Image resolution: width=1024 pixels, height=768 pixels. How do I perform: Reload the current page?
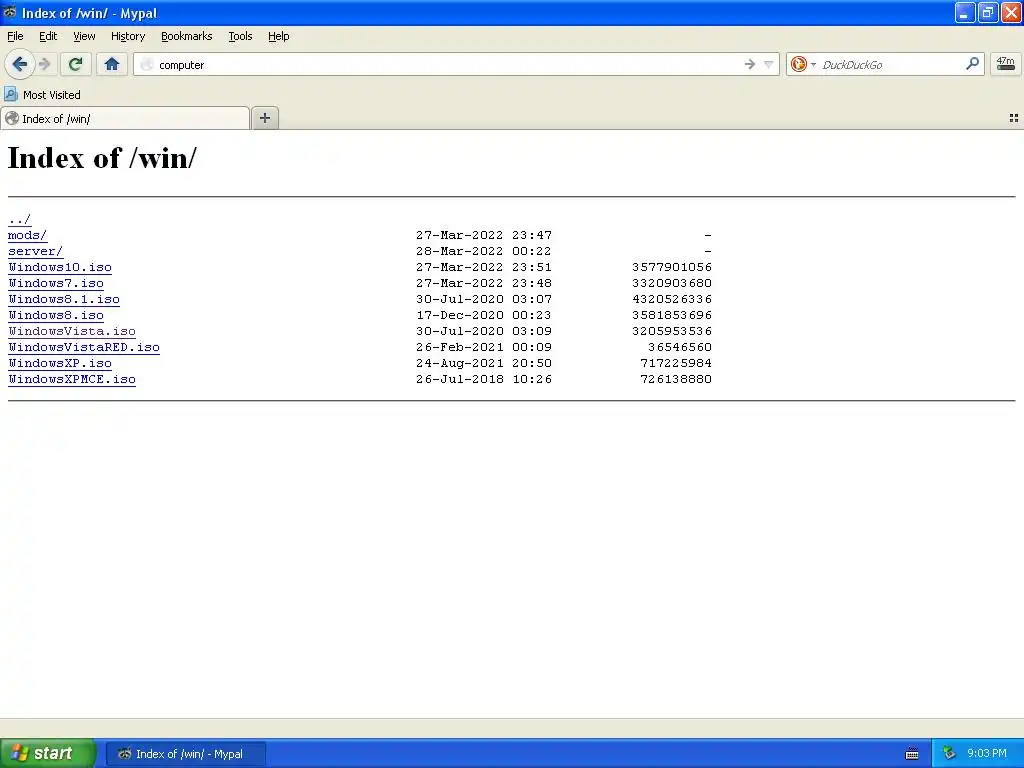pos(75,64)
